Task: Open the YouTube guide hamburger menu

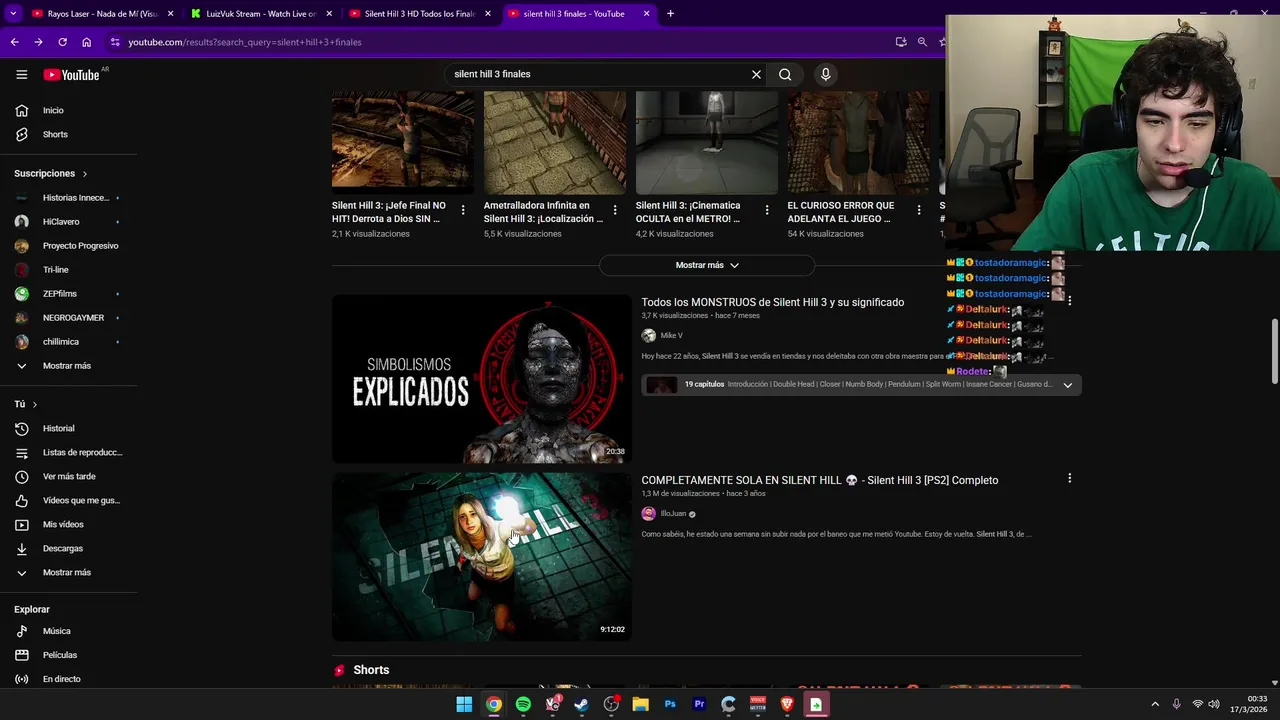Action: [x=21, y=74]
